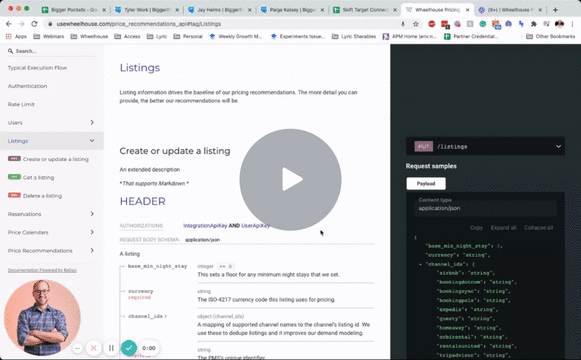
Task: Expand Price Recommendations section chevron
Action: [92, 250]
